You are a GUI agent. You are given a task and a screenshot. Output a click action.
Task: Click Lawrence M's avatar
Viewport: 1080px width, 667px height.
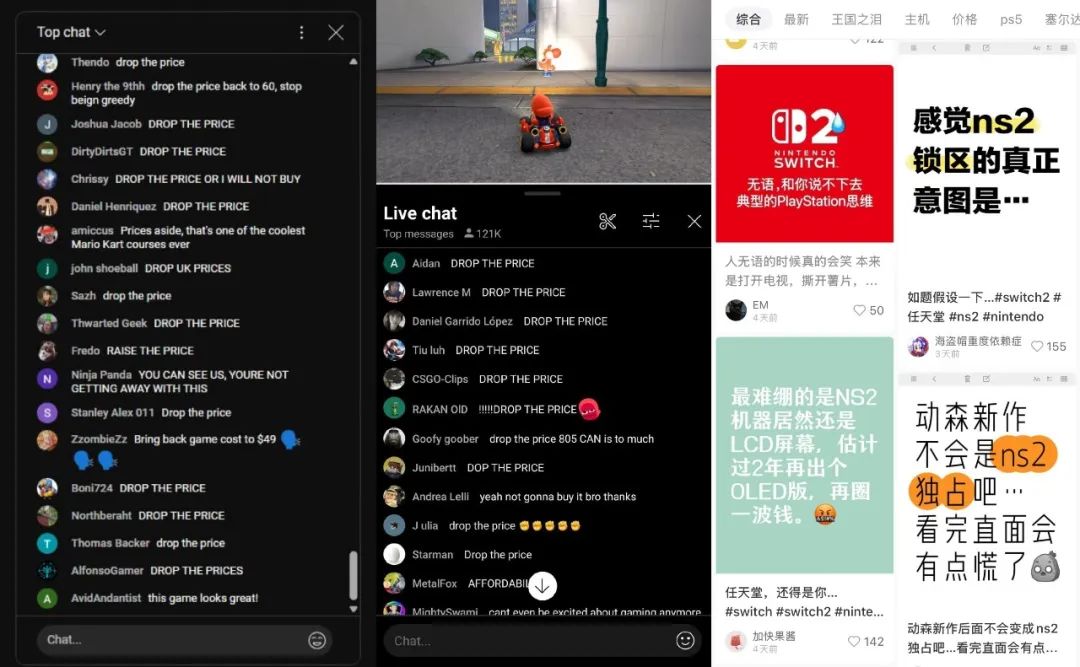click(x=394, y=292)
